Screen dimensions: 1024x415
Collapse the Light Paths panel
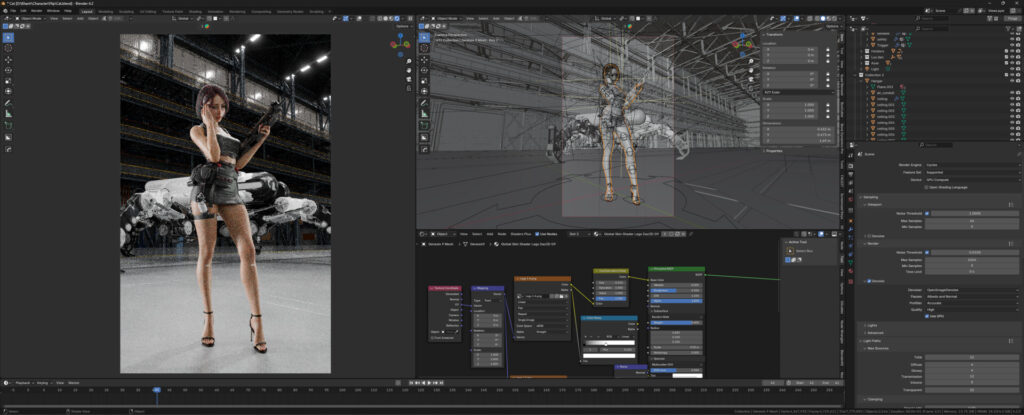tap(872, 340)
